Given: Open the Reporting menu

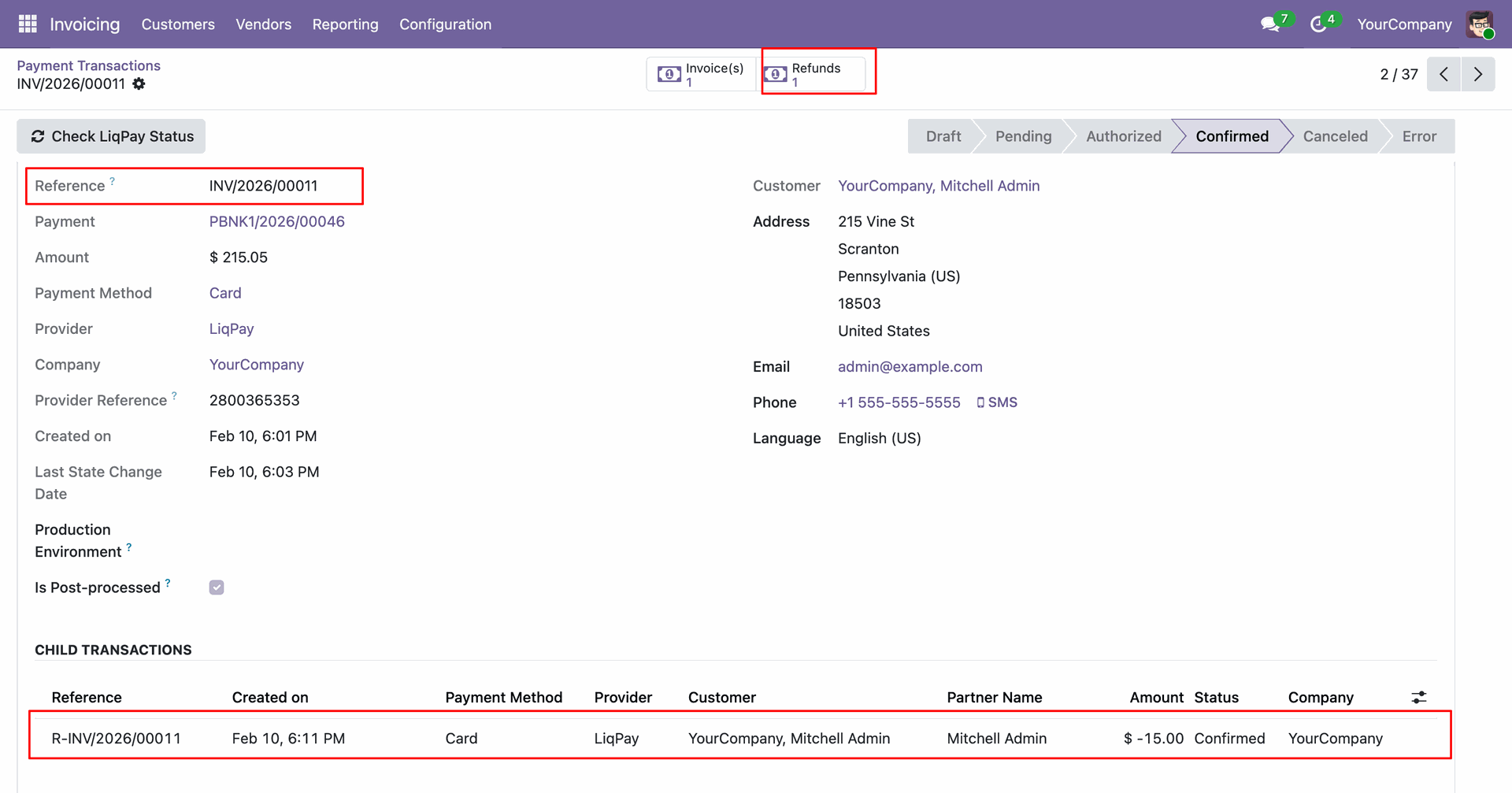Looking at the screenshot, I should click(345, 24).
